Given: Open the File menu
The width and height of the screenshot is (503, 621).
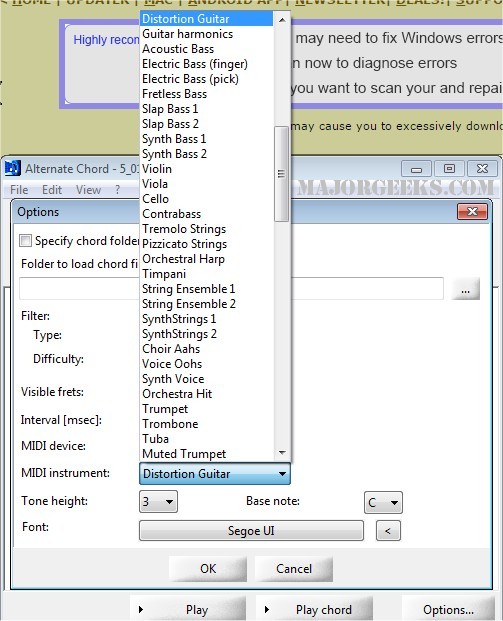Looking at the screenshot, I should tap(19, 190).
